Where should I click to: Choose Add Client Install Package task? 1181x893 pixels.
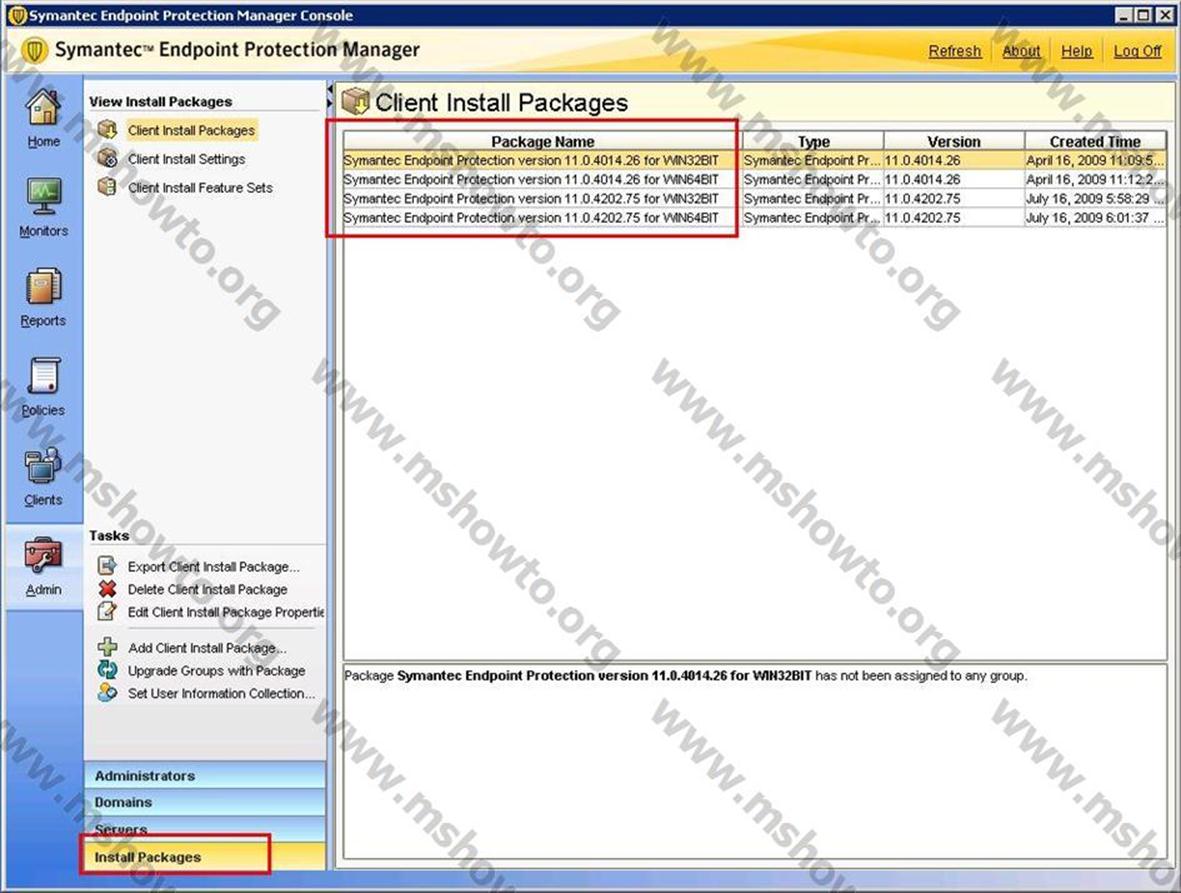(x=207, y=648)
